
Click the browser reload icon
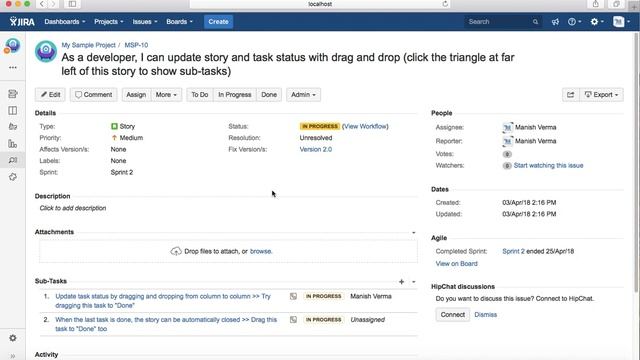[445, 4]
